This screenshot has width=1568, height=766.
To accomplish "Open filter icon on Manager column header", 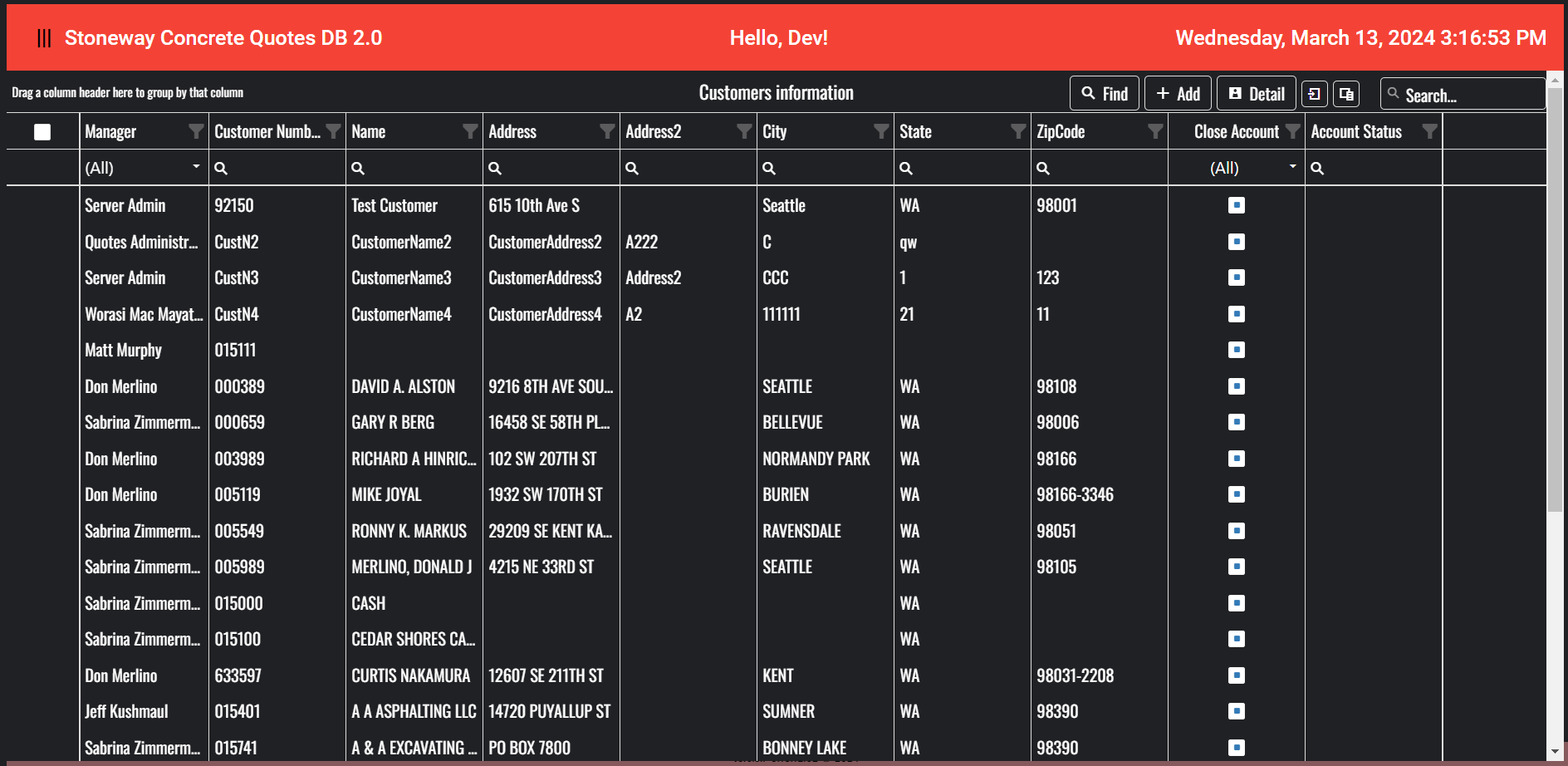I will 196,131.
